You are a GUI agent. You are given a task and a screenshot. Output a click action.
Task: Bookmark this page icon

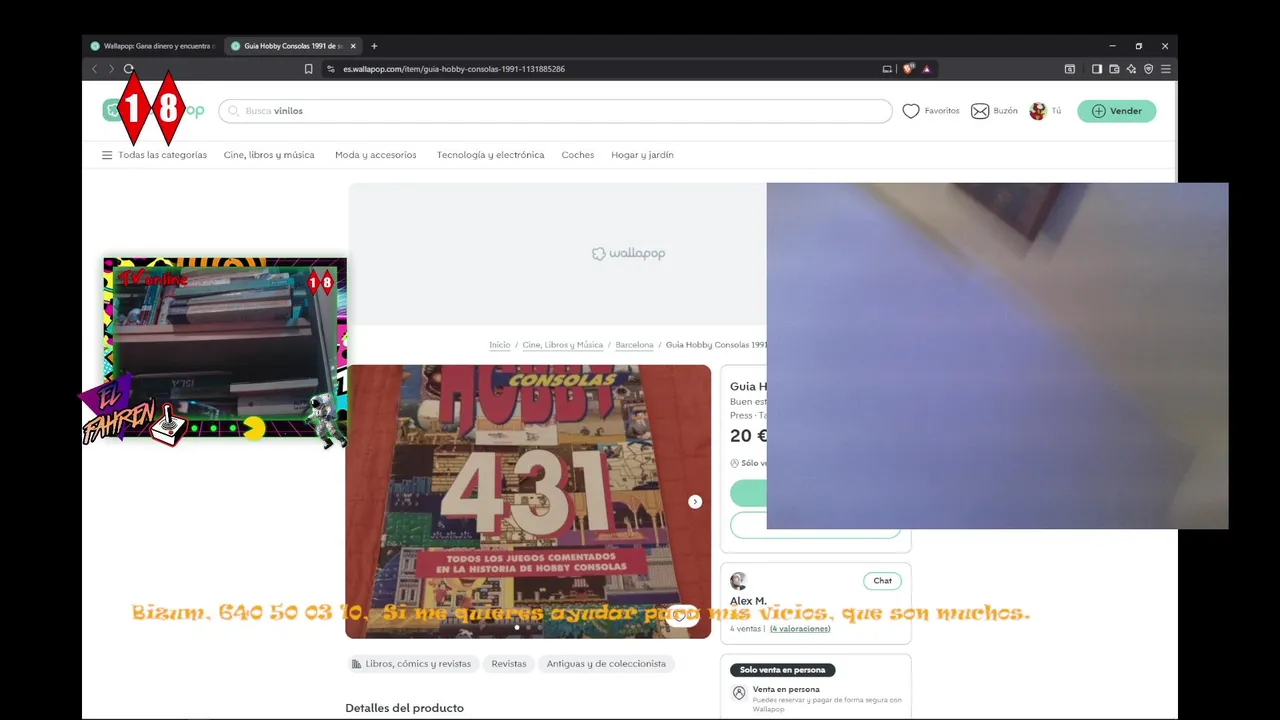[308, 69]
